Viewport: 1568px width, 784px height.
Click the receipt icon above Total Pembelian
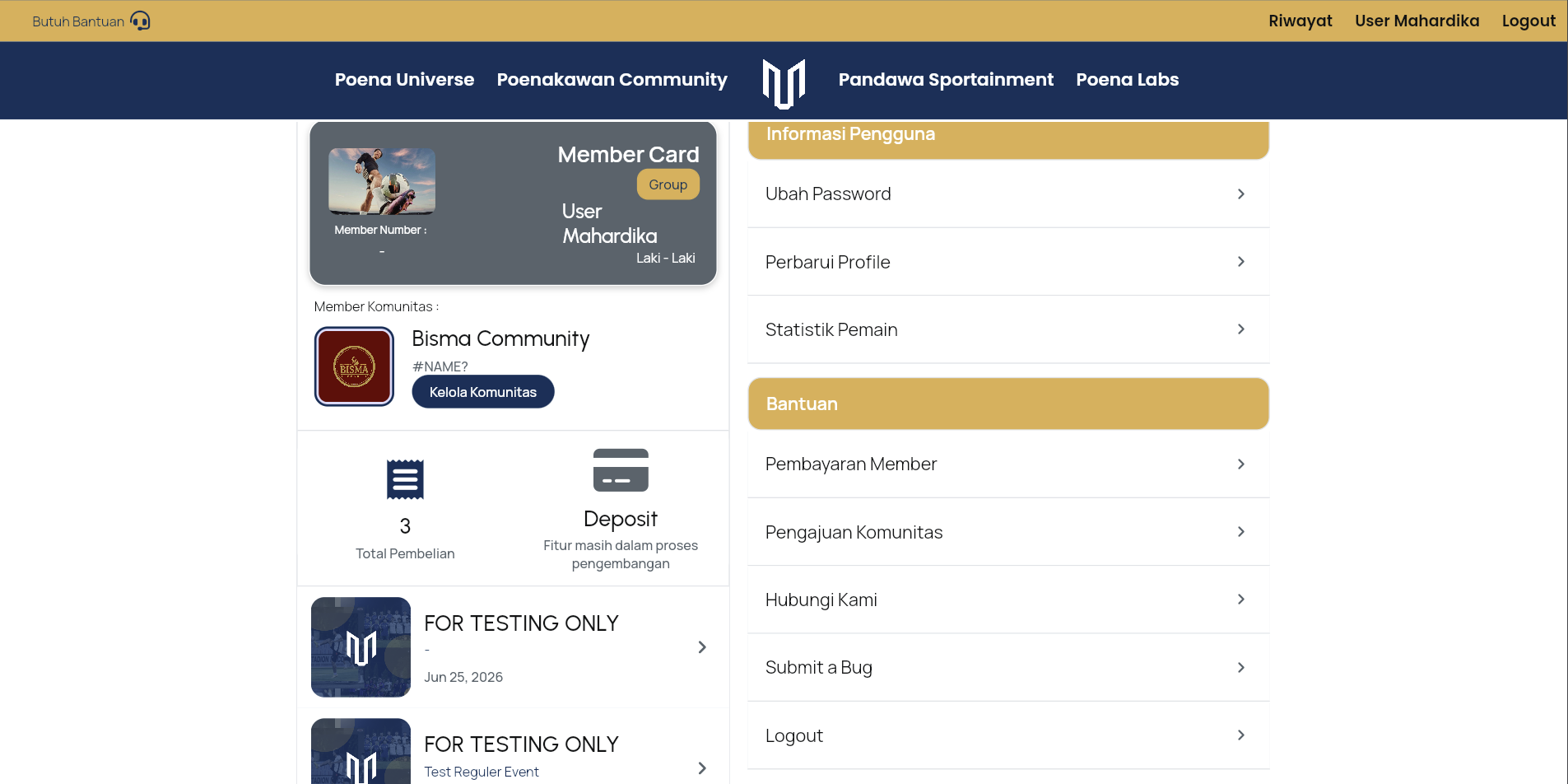[x=405, y=479]
